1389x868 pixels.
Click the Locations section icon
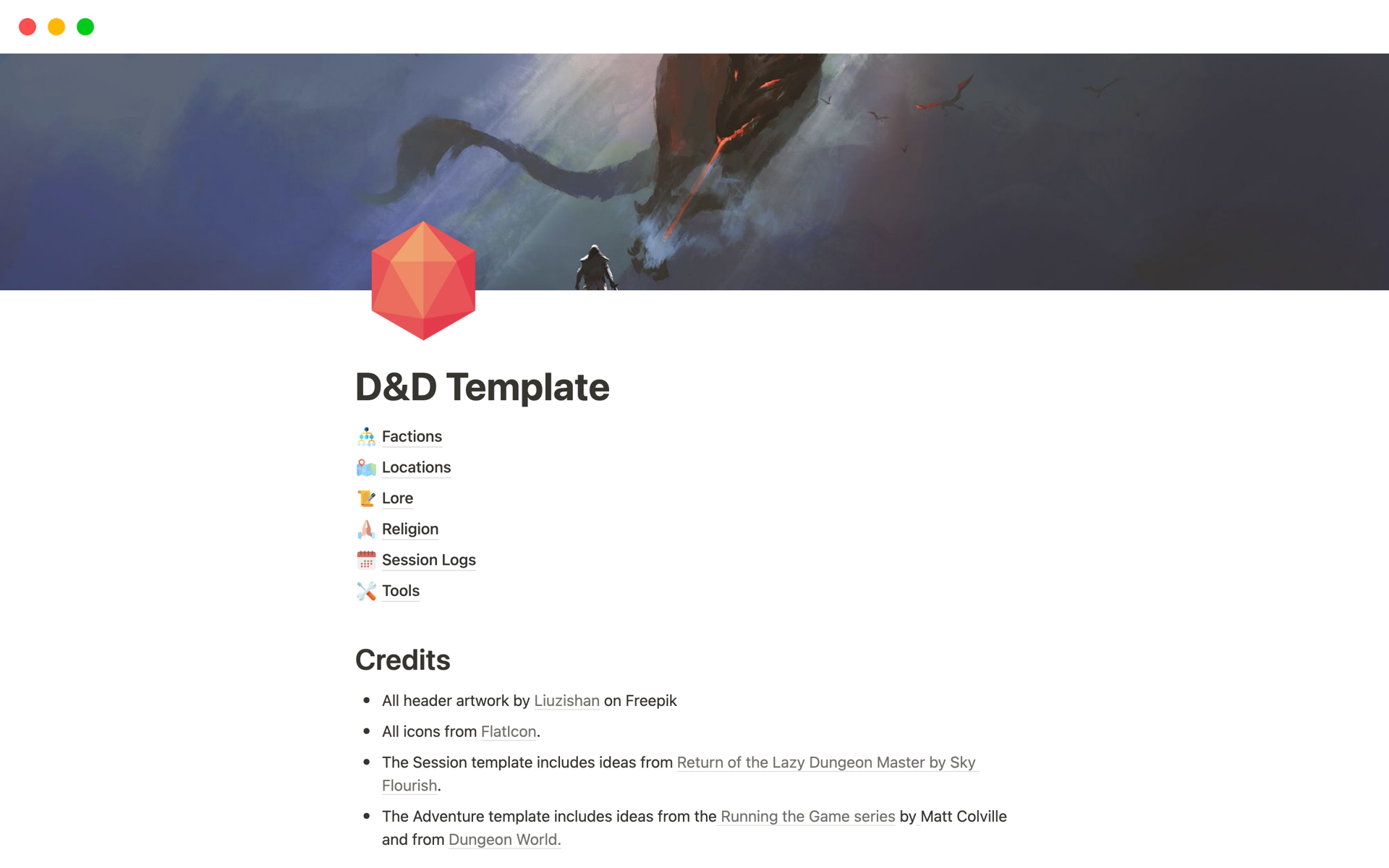click(365, 466)
